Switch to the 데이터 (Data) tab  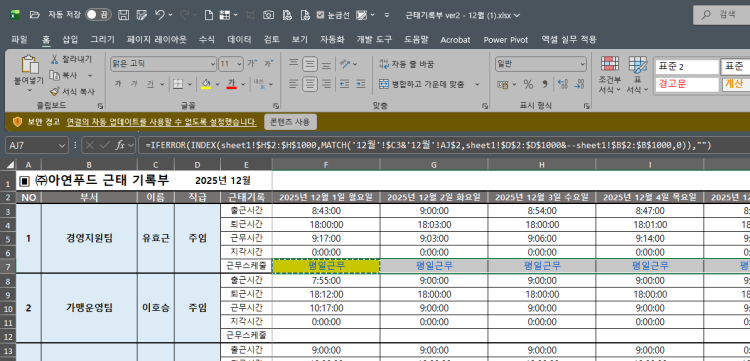[x=239, y=40]
